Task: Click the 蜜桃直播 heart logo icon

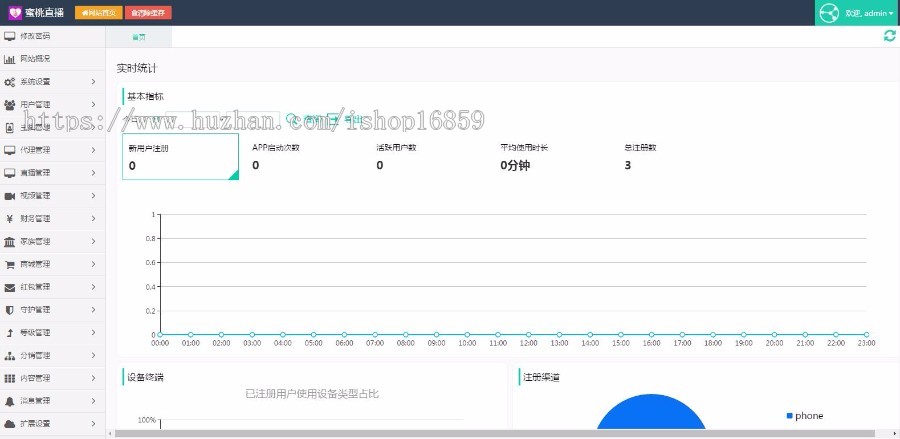Action: [15, 13]
